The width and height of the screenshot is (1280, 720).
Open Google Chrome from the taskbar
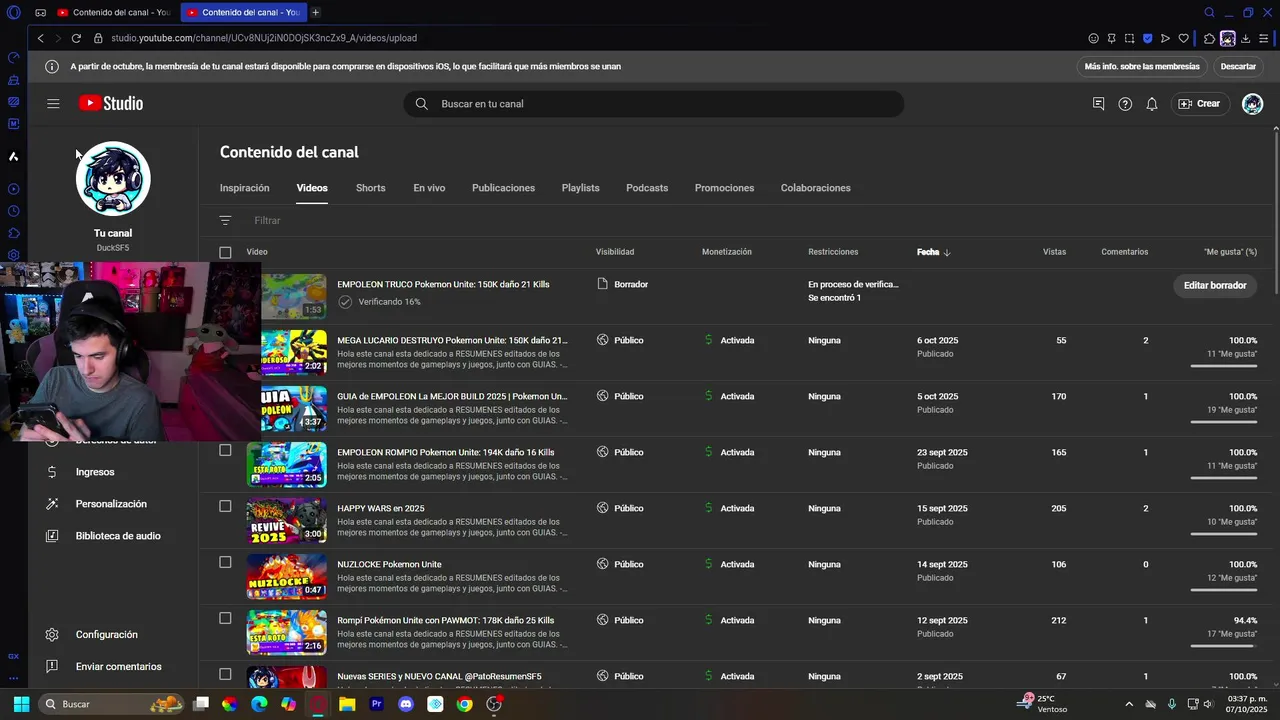pos(464,704)
